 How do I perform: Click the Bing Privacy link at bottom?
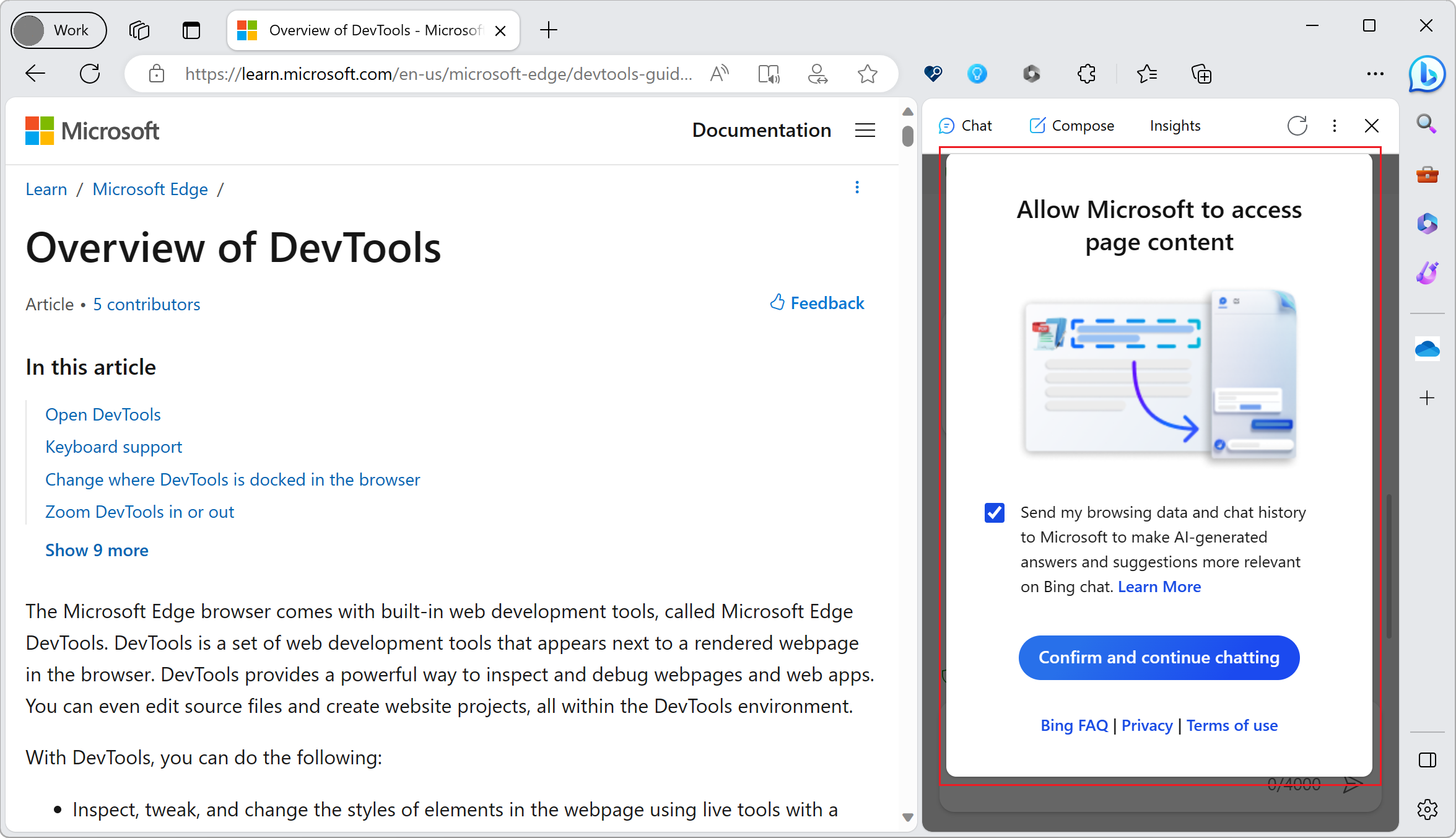click(1148, 725)
